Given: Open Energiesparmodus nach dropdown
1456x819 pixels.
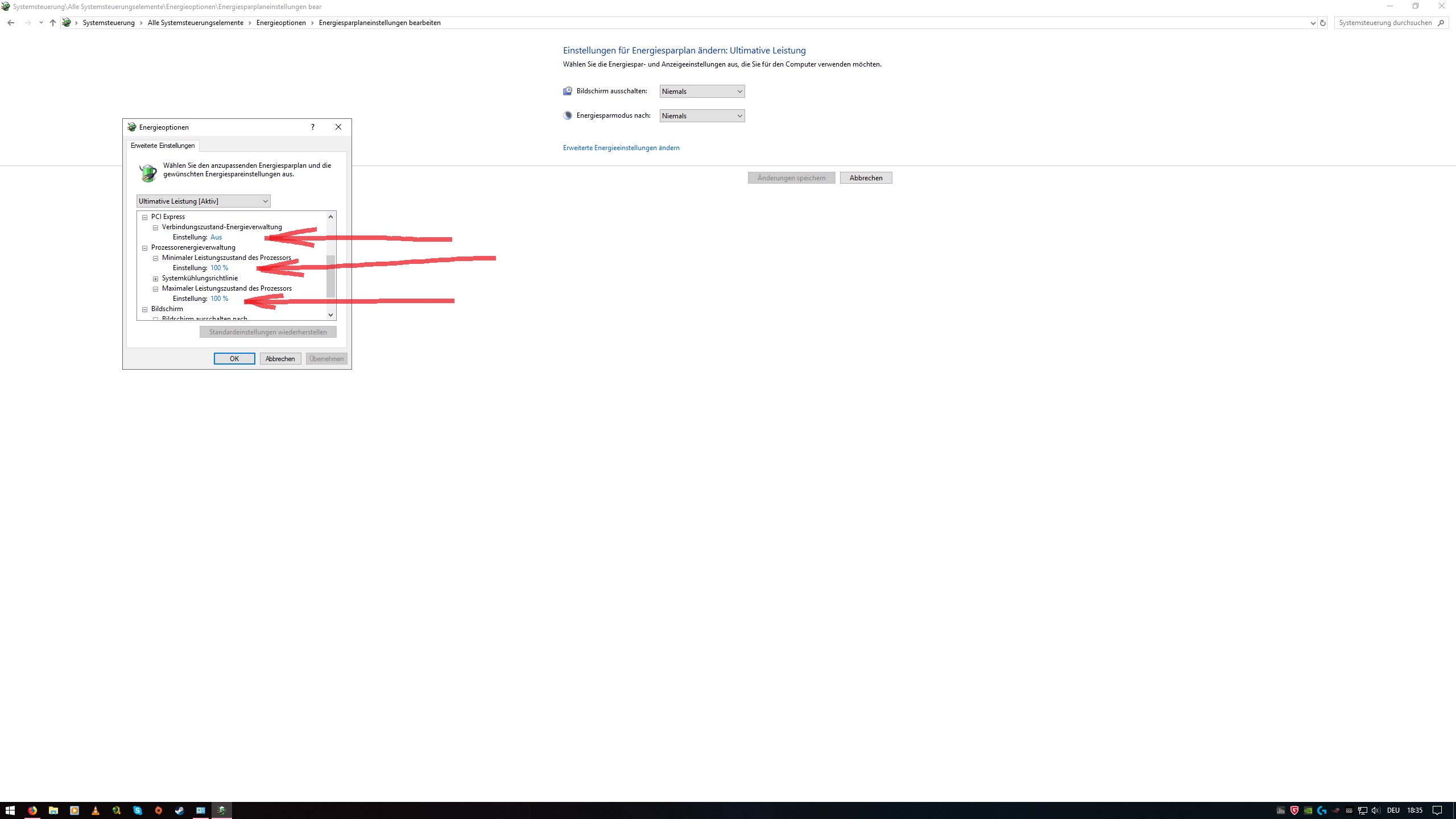Looking at the screenshot, I should click(x=702, y=116).
